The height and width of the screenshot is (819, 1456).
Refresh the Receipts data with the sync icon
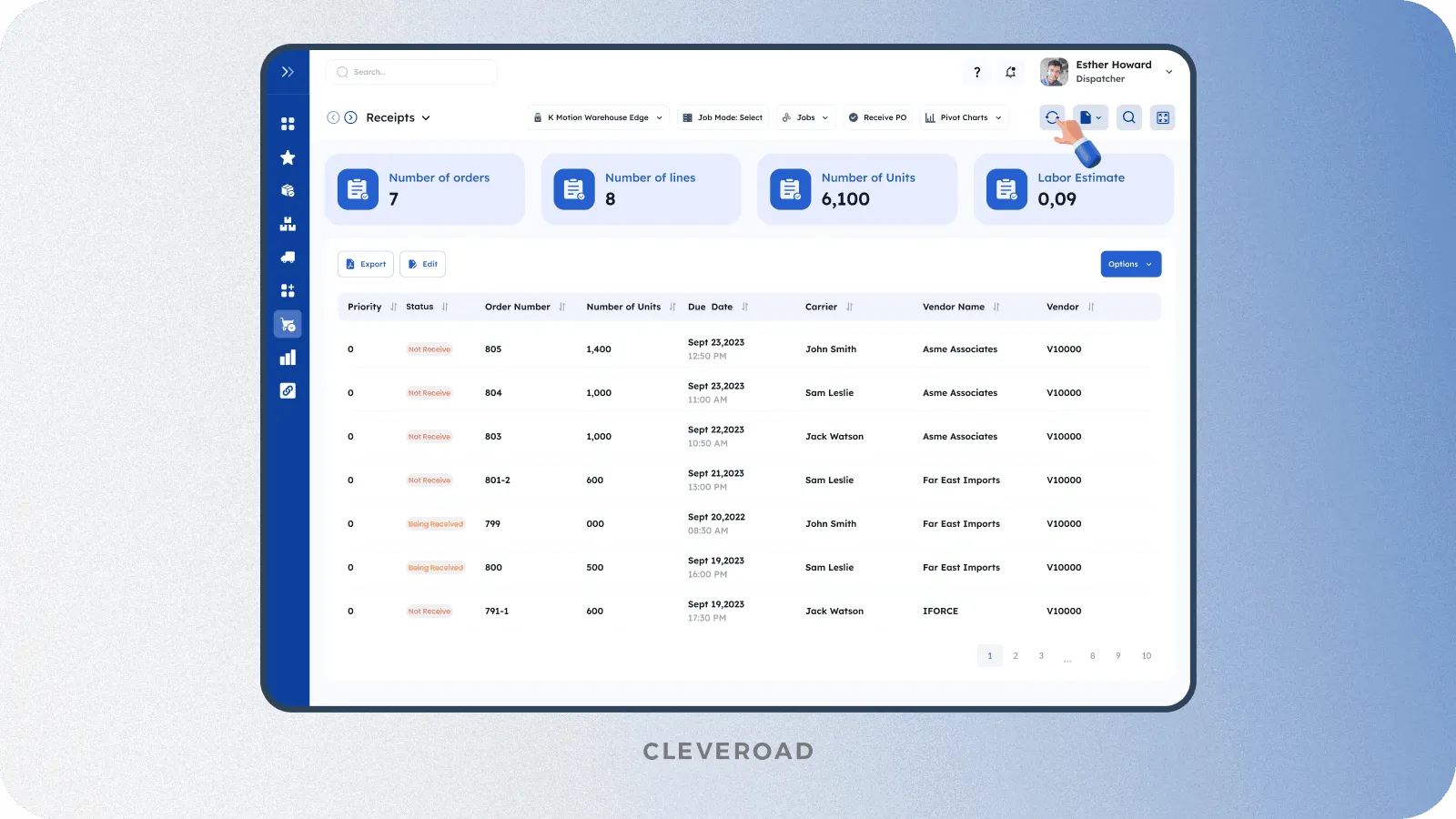click(x=1052, y=117)
